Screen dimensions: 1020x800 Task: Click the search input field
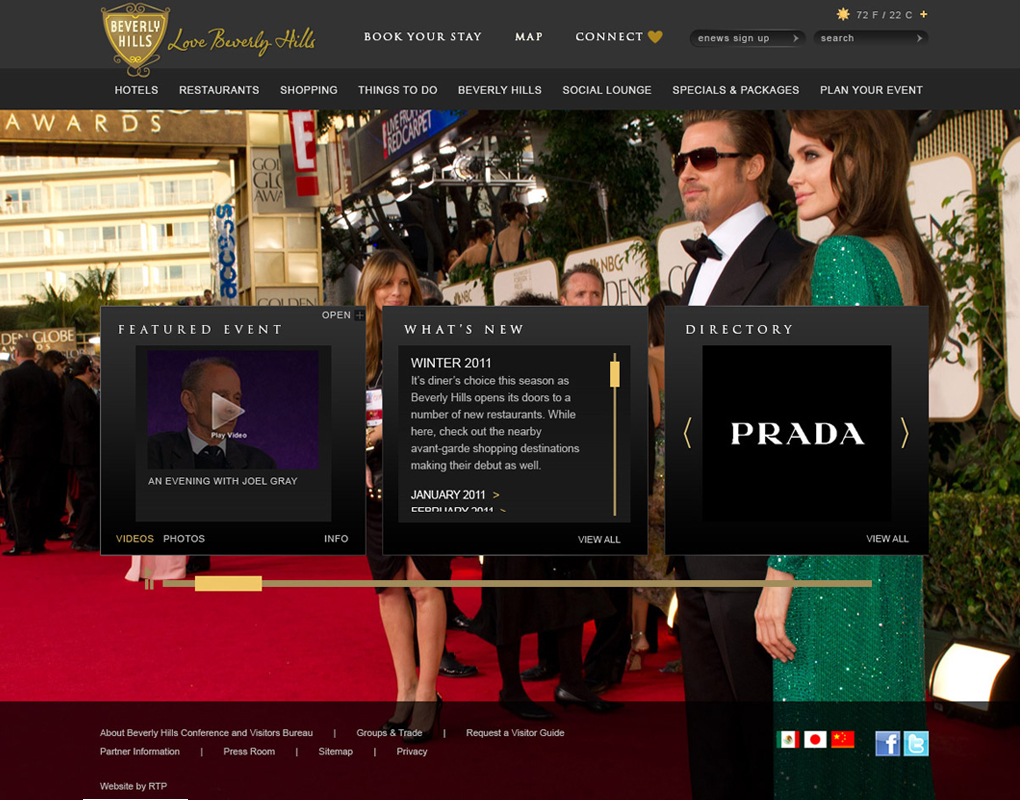click(870, 38)
